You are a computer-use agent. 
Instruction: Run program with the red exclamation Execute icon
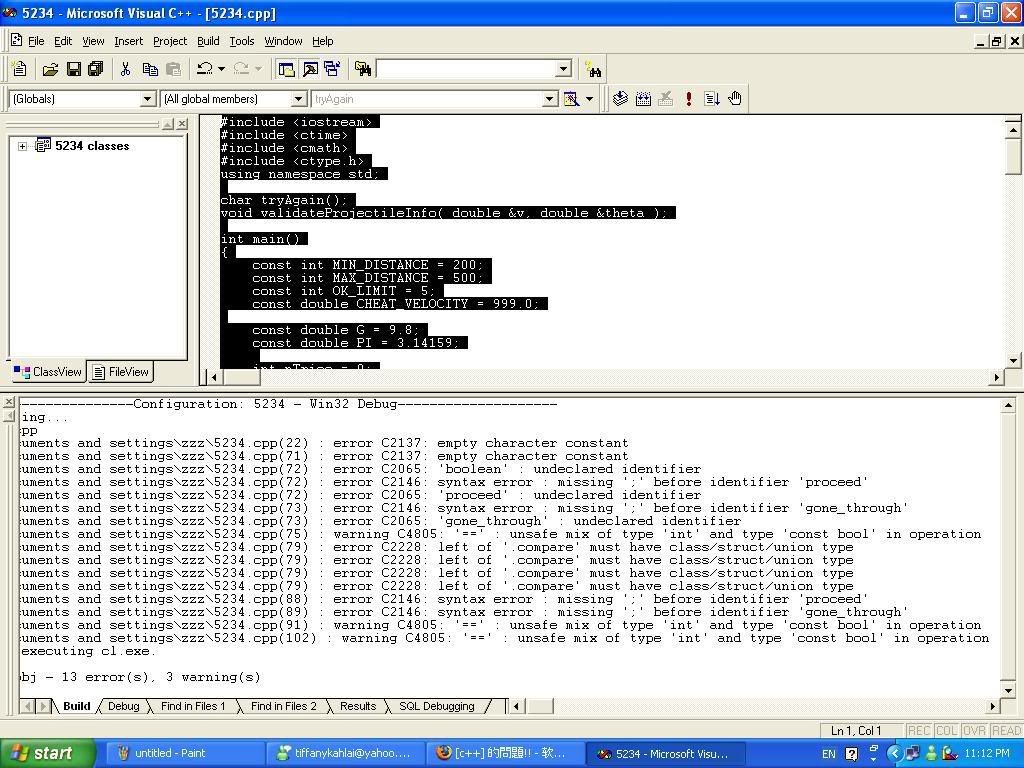(x=689, y=98)
